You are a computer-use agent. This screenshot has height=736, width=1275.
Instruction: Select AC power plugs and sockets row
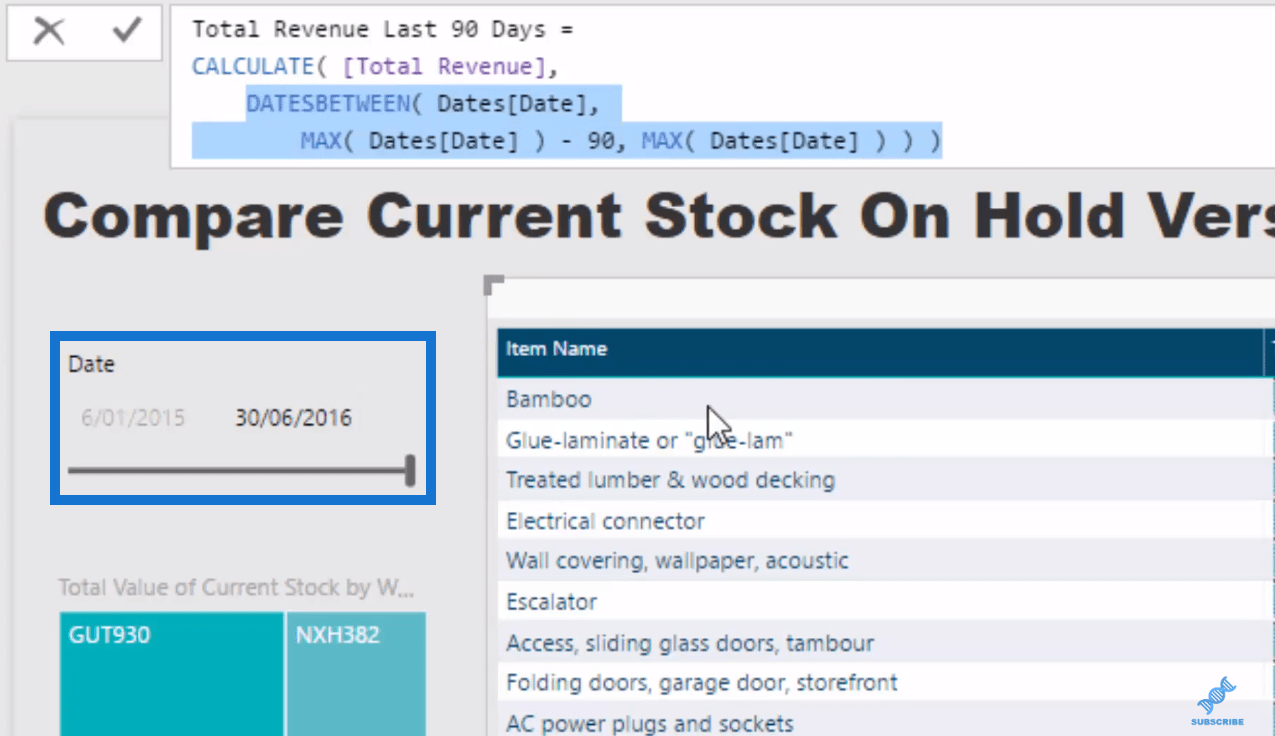pyautogui.click(x=885, y=722)
